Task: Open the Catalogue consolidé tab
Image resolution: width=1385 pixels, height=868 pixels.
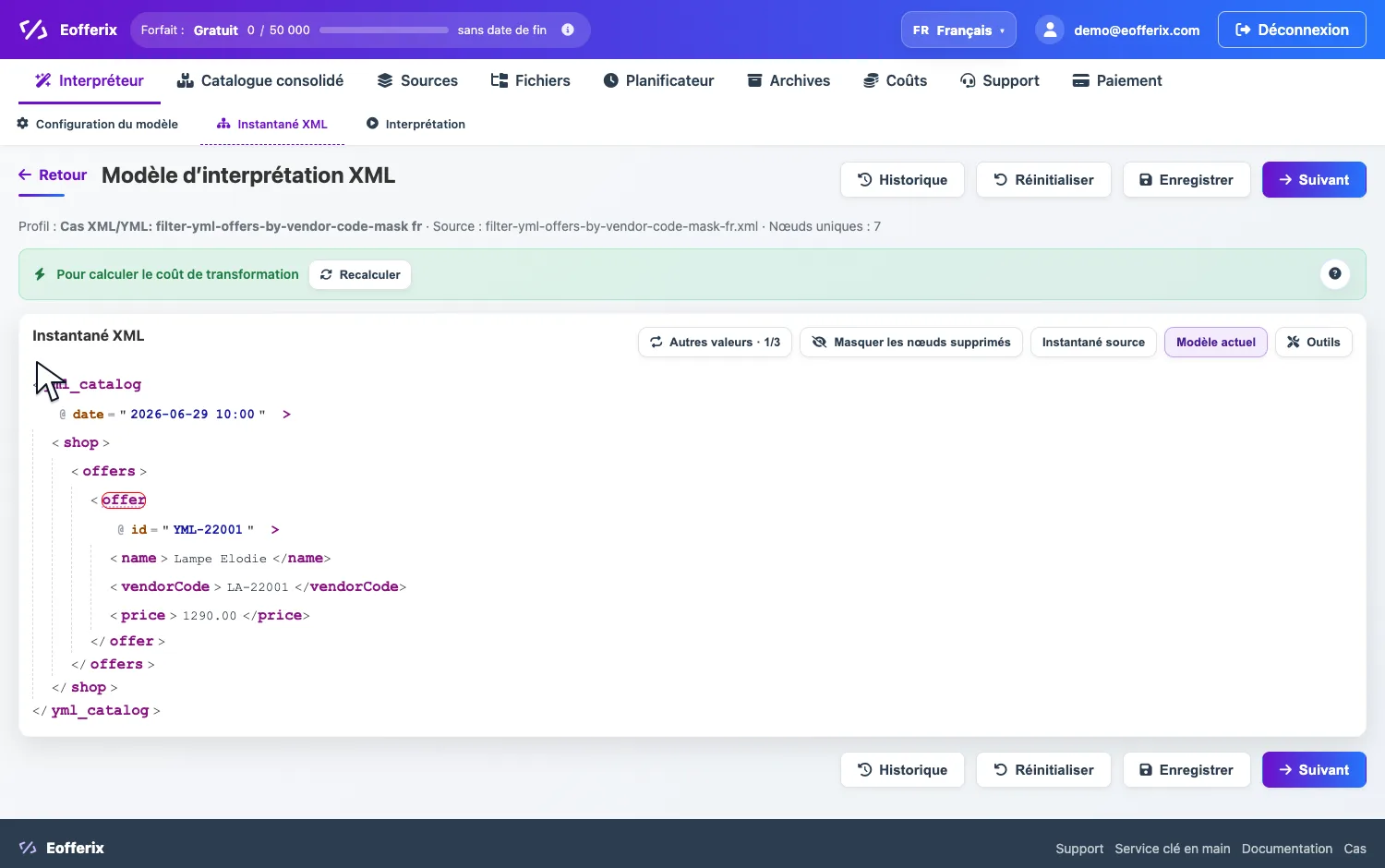Action: (260, 80)
